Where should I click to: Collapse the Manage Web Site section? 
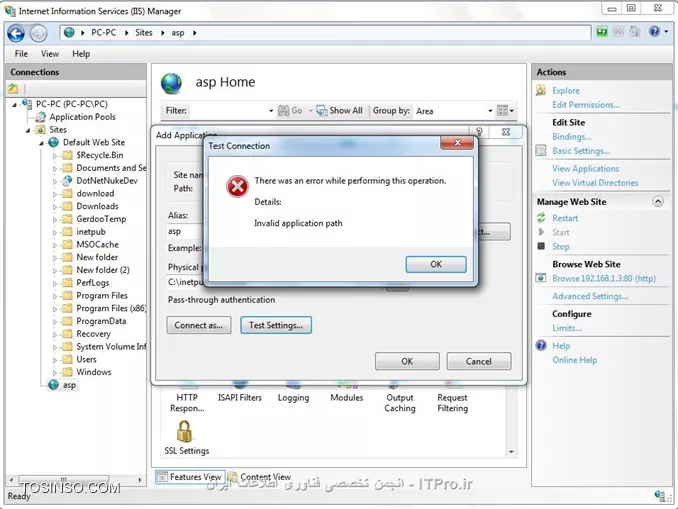[658, 202]
